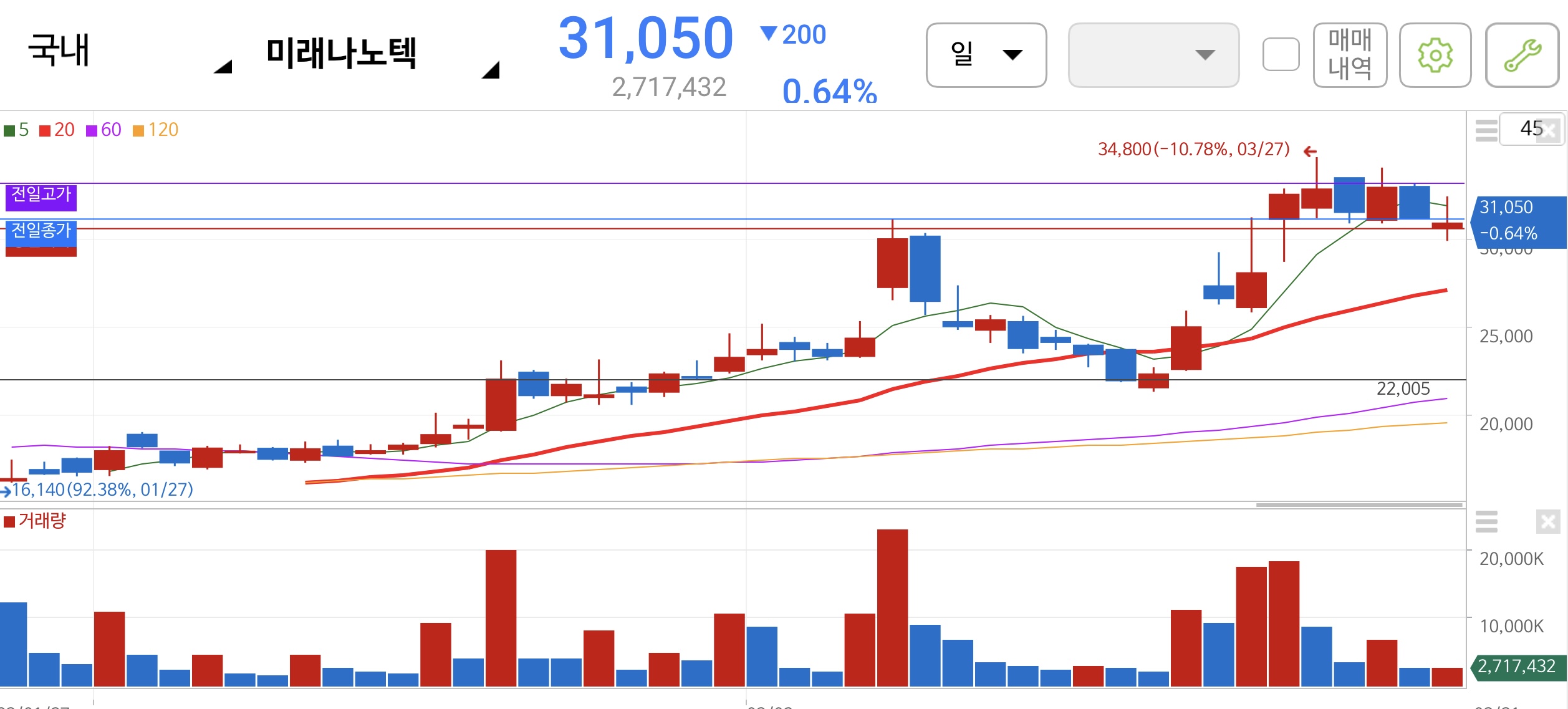Click the 전일종가 line label
The image size is (1568, 709).
(x=41, y=233)
